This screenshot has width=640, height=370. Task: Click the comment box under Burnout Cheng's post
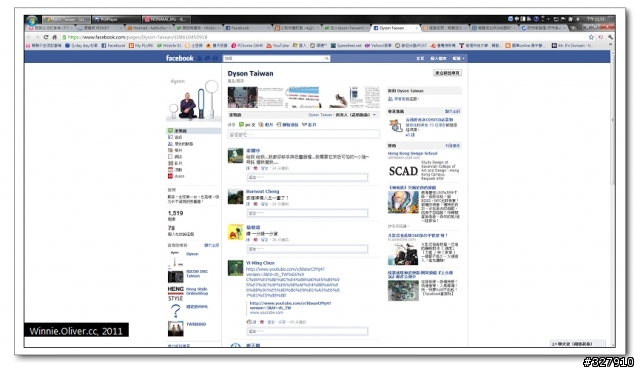[307, 213]
